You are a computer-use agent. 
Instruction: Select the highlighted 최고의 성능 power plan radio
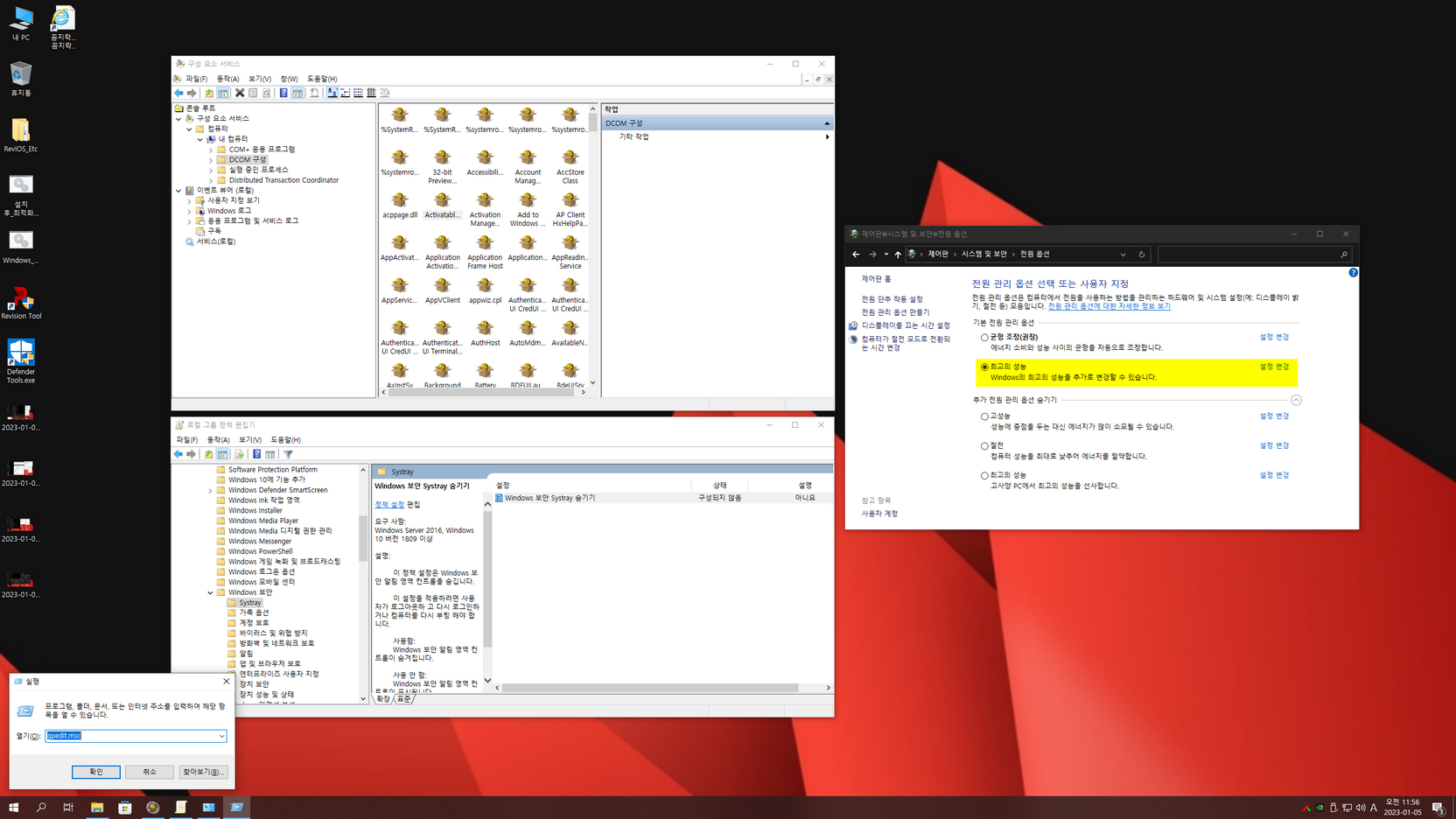click(984, 367)
